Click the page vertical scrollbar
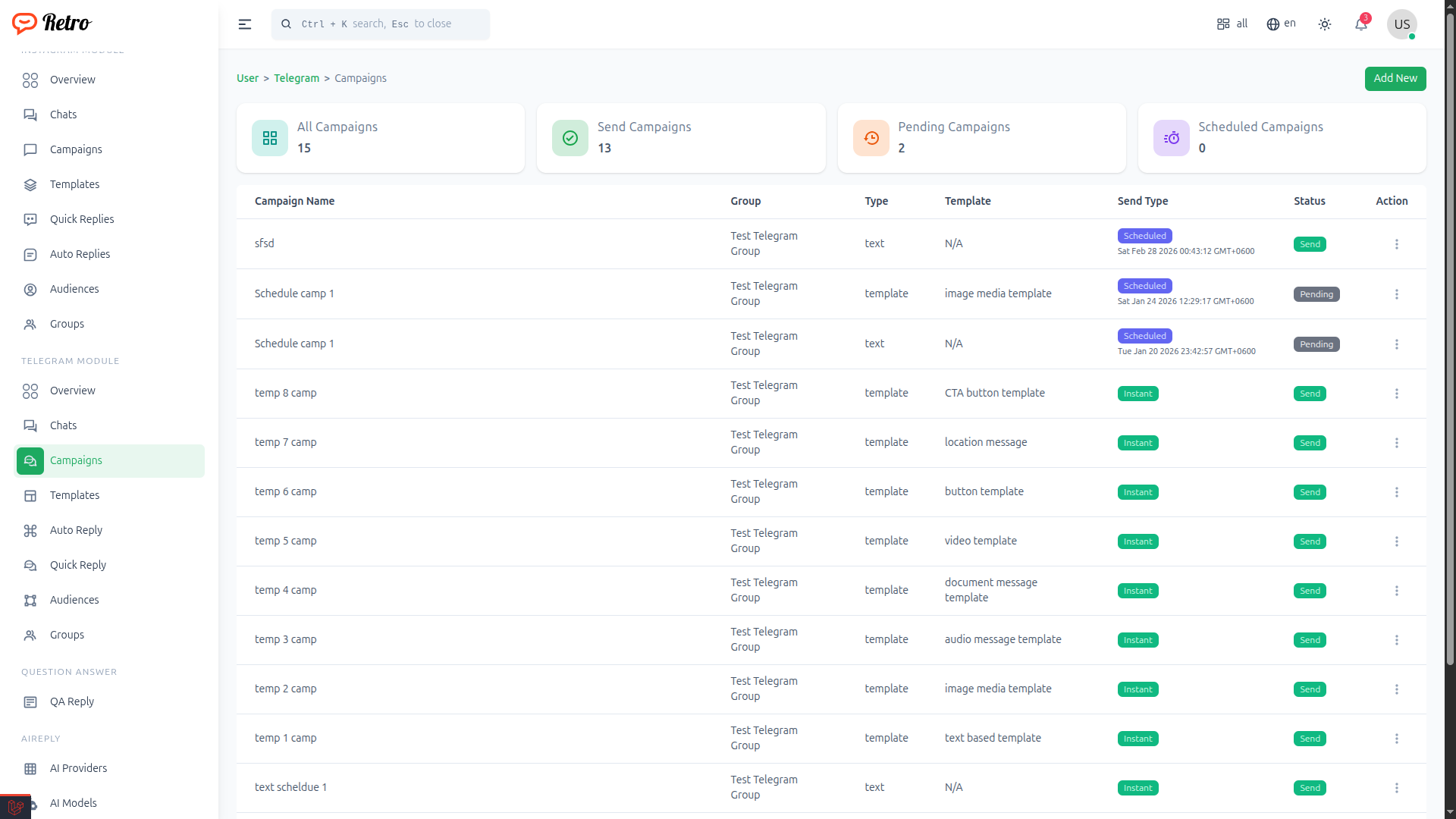The image size is (1456, 819). point(1449,341)
